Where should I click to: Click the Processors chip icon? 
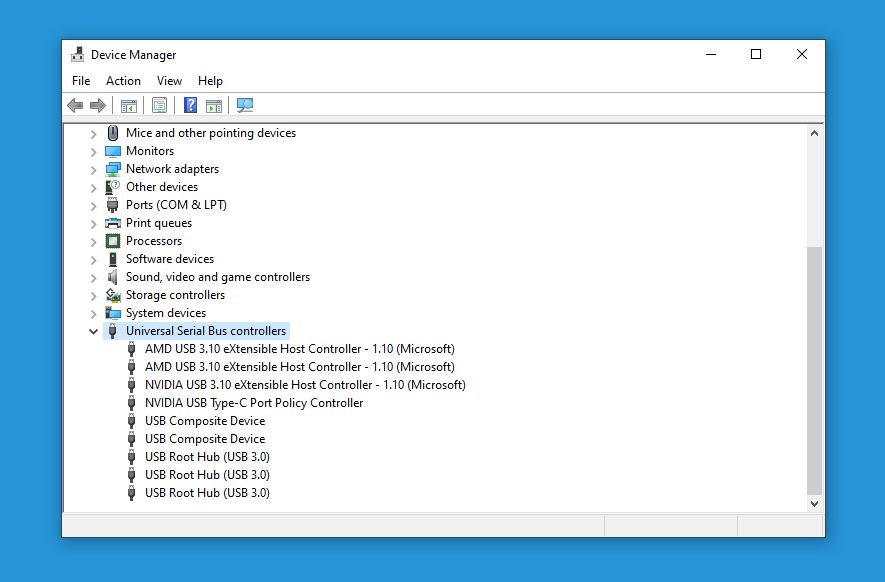[x=113, y=241]
